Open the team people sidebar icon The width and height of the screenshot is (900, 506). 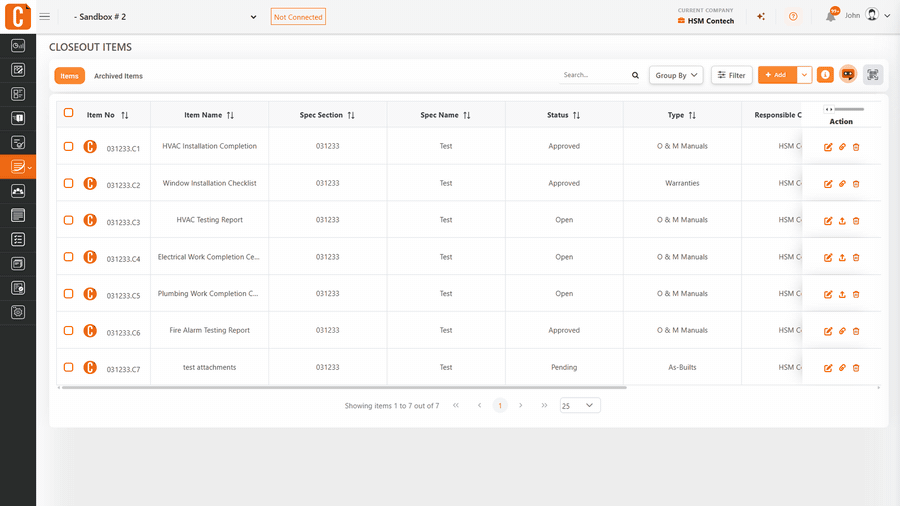[x=18, y=191]
